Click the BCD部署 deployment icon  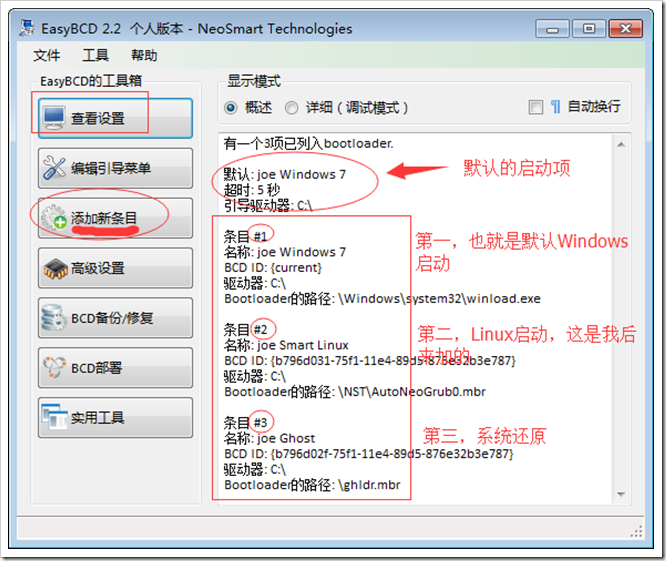pyautogui.click(x=55, y=367)
